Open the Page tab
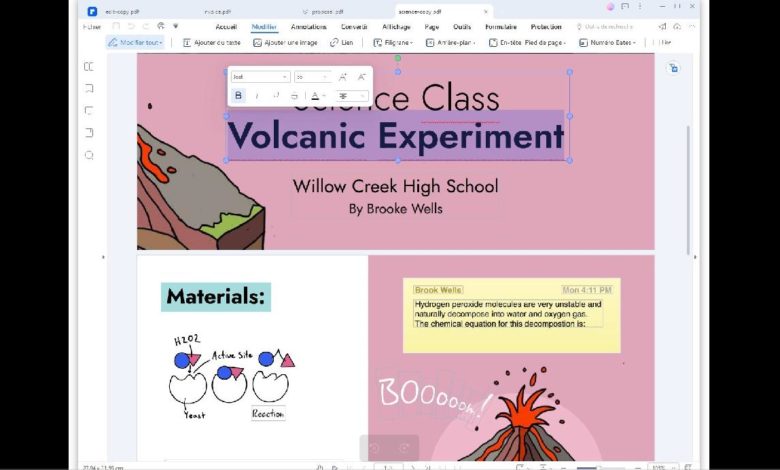Image resolution: width=780 pixels, height=470 pixels. click(x=432, y=27)
